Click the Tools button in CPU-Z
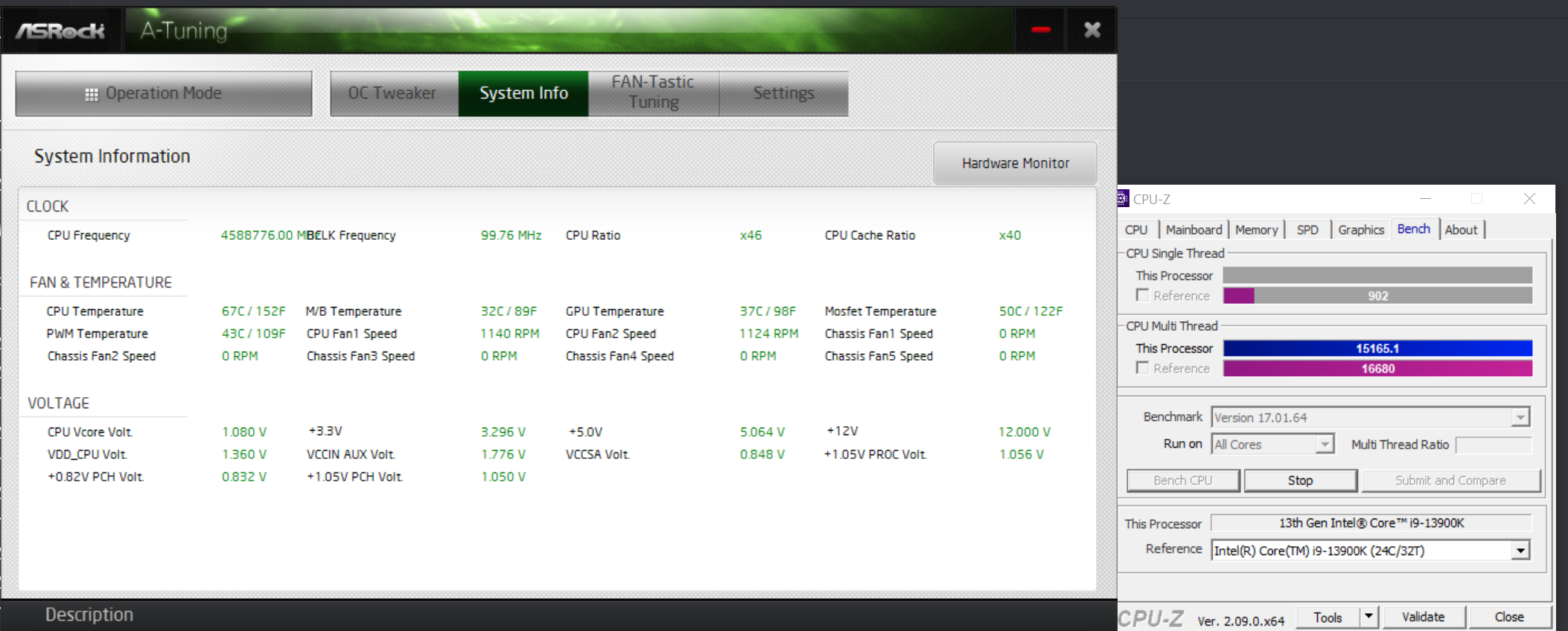 coord(1328,618)
